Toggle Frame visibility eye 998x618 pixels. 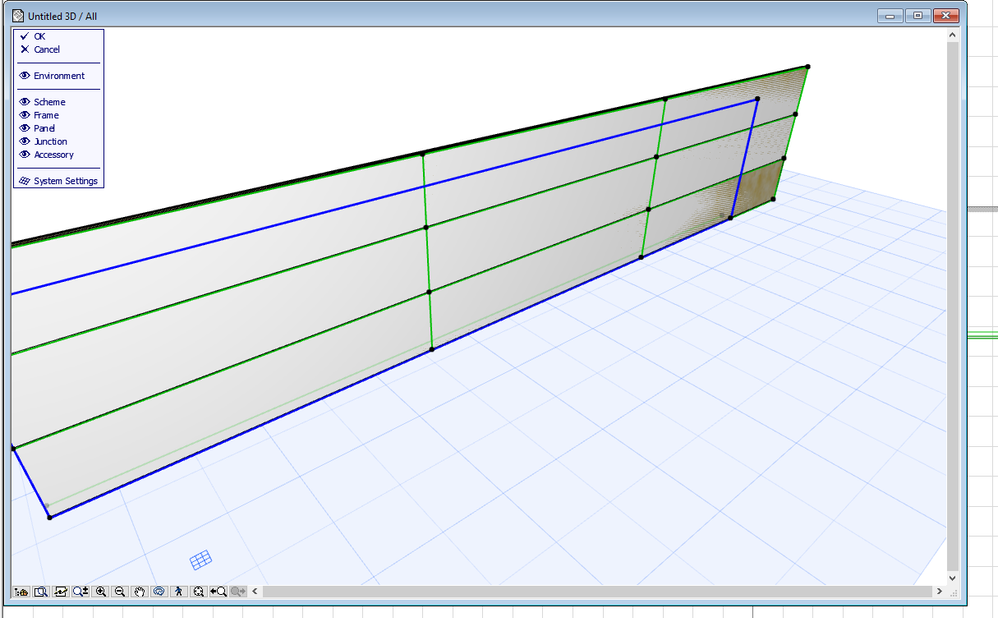25,115
